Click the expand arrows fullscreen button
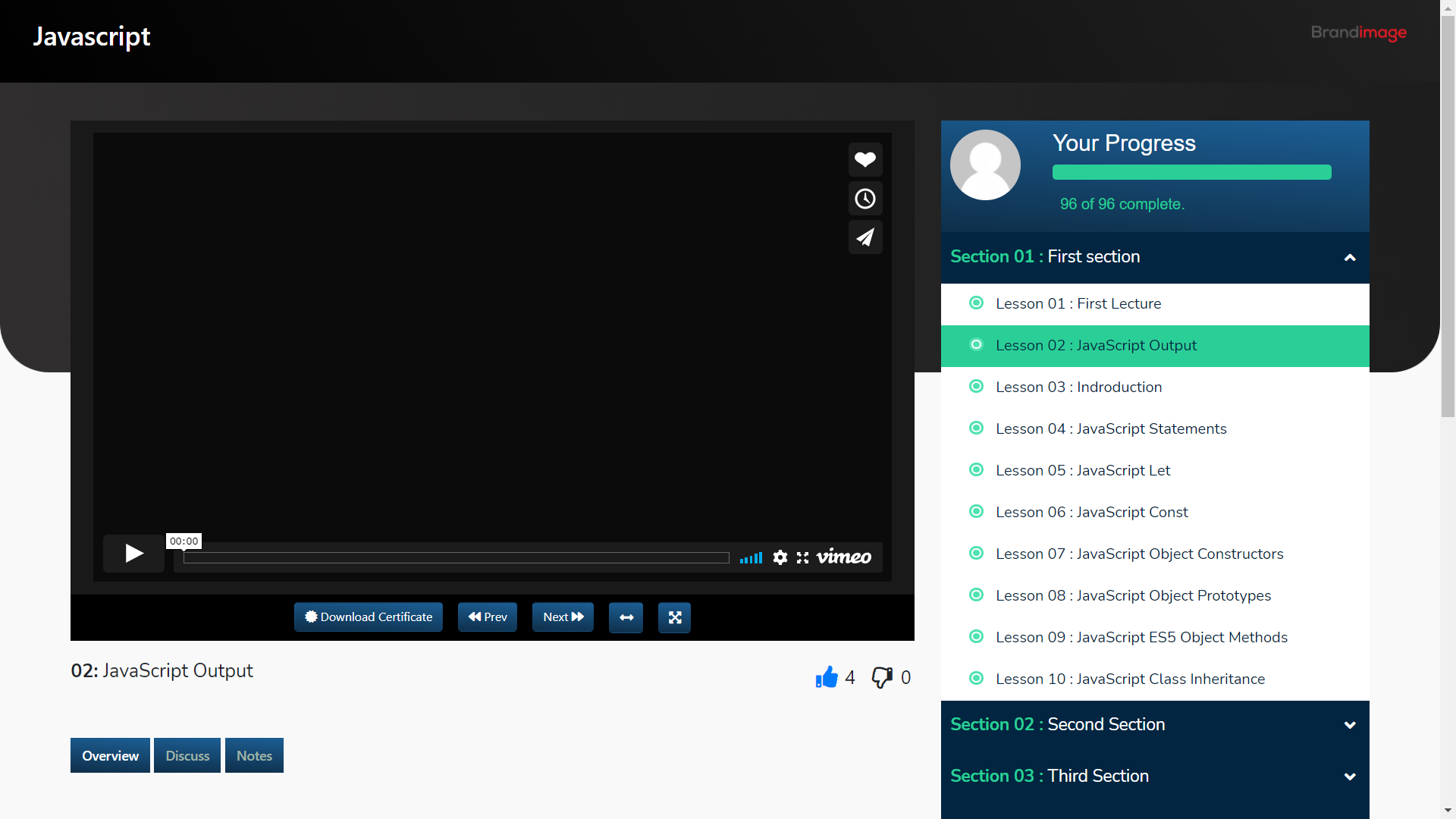Image resolution: width=1456 pixels, height=819 pixels. tap(674, 617)
